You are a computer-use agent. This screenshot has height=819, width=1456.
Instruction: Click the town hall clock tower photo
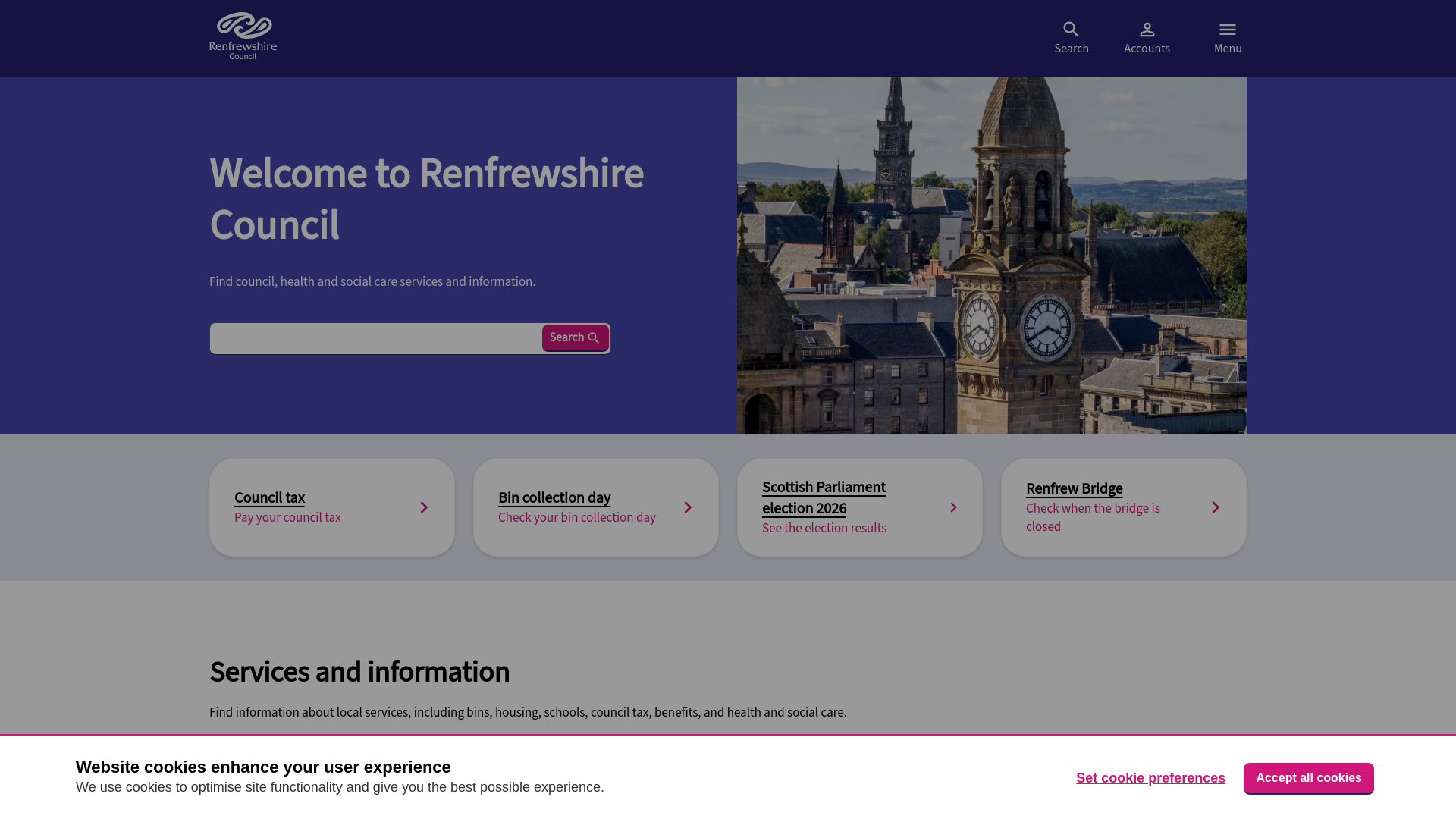[x=991, y=255]
